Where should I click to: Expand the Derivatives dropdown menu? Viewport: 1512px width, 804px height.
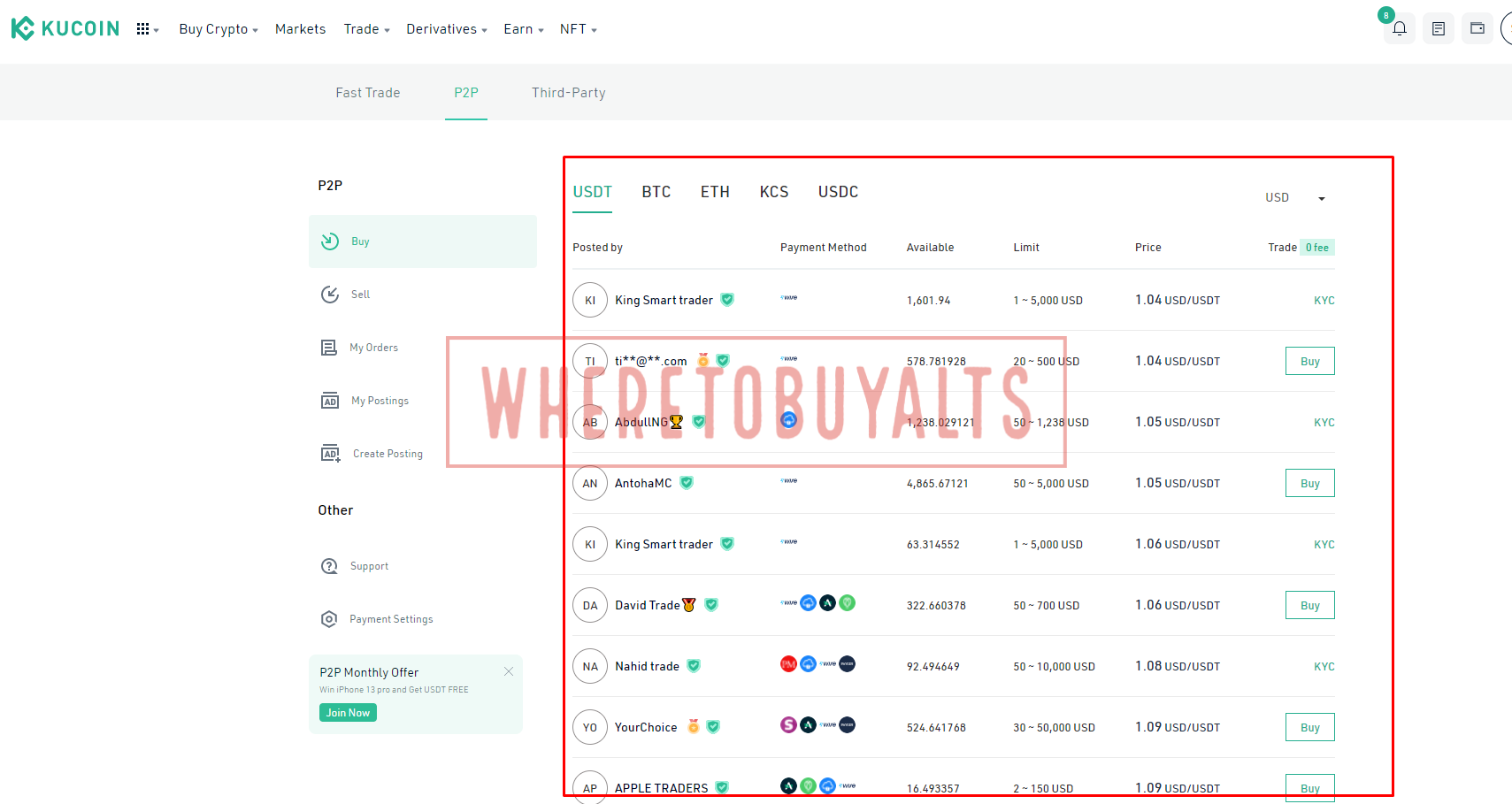click(447, 29)
